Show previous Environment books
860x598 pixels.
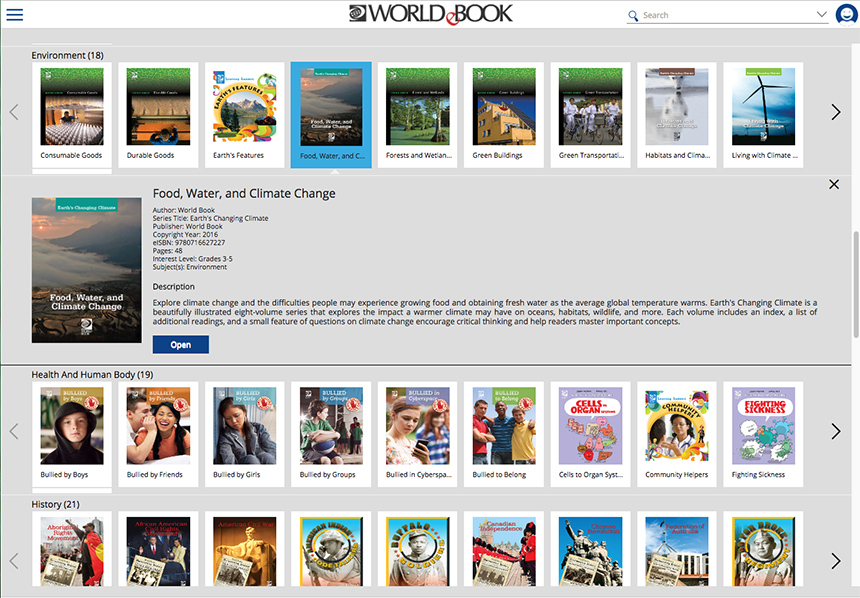[x=14, y=112]
